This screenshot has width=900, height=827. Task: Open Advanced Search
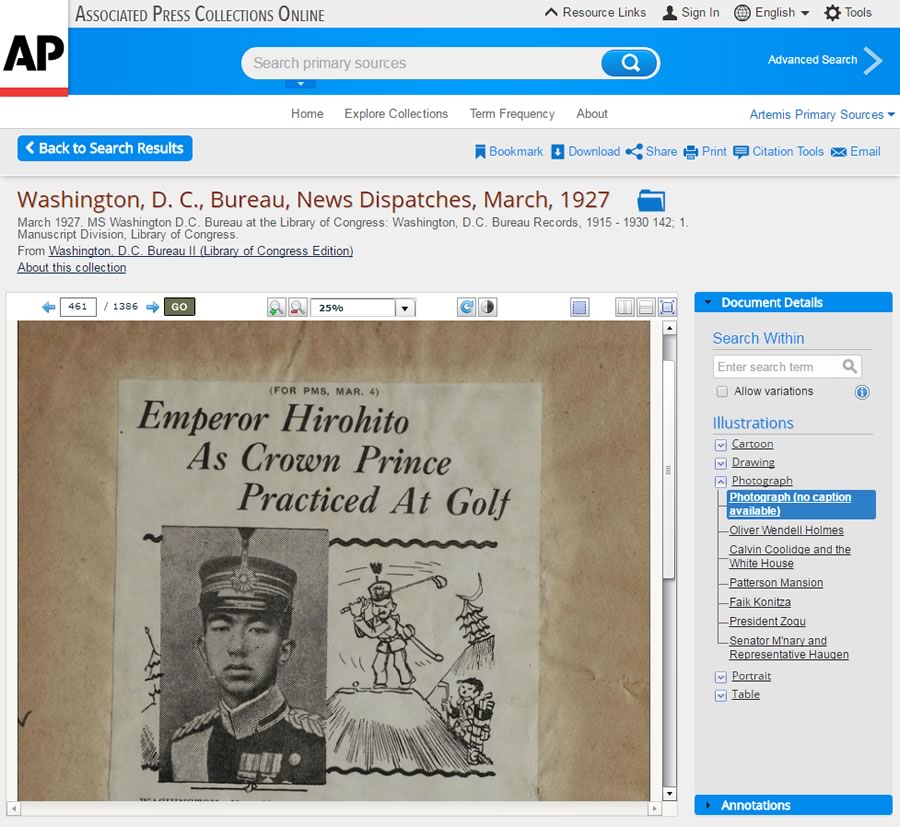[824, 60]
